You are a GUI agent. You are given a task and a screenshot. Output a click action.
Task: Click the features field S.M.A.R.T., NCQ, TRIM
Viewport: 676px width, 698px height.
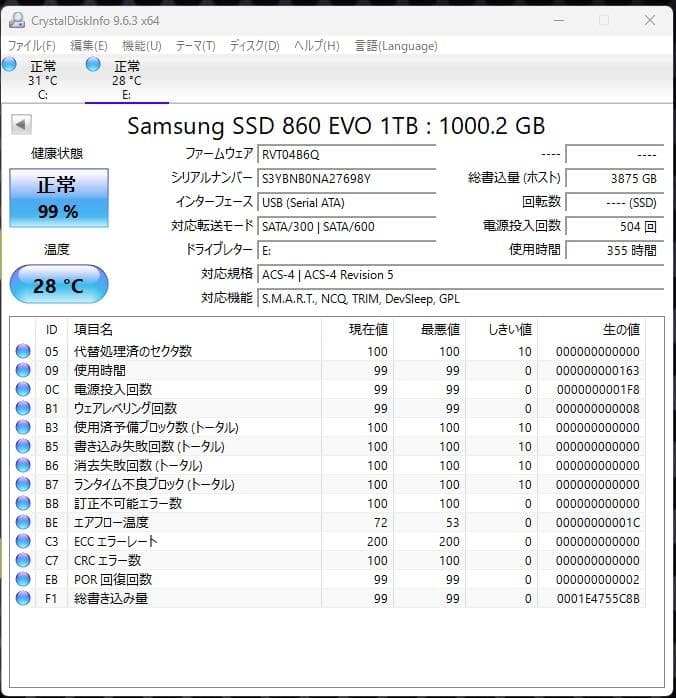tap(461, 299)
